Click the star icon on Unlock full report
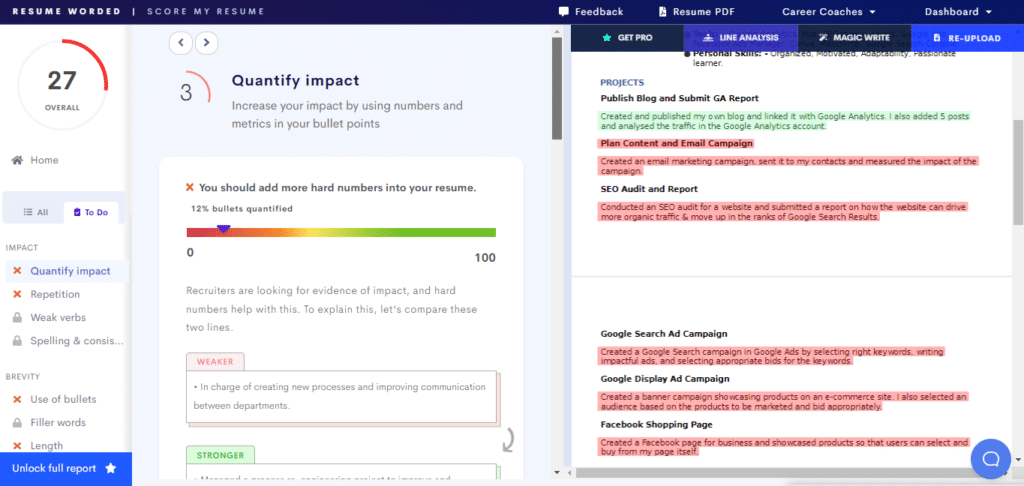1024x486 pixels. [x=110, y=468]
